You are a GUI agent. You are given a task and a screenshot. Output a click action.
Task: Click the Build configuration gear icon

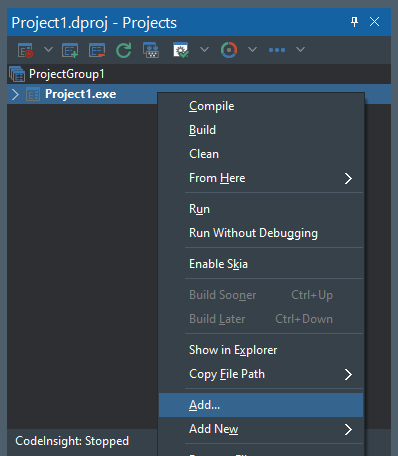[181, 50]
